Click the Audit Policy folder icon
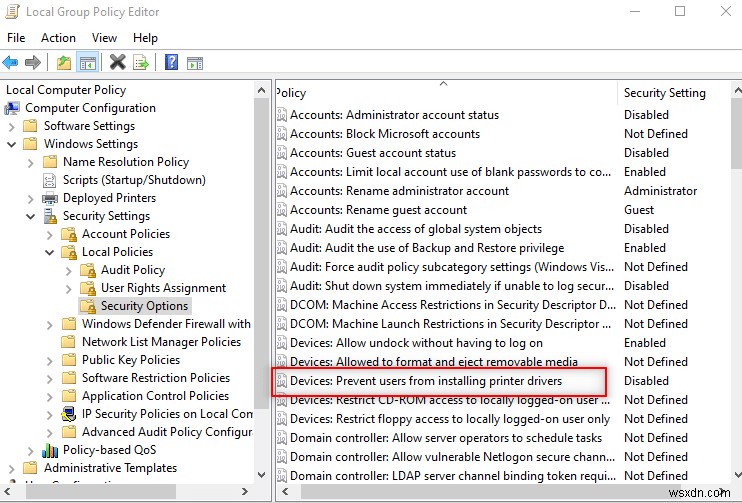742x503 pixels. click(88, 270)
